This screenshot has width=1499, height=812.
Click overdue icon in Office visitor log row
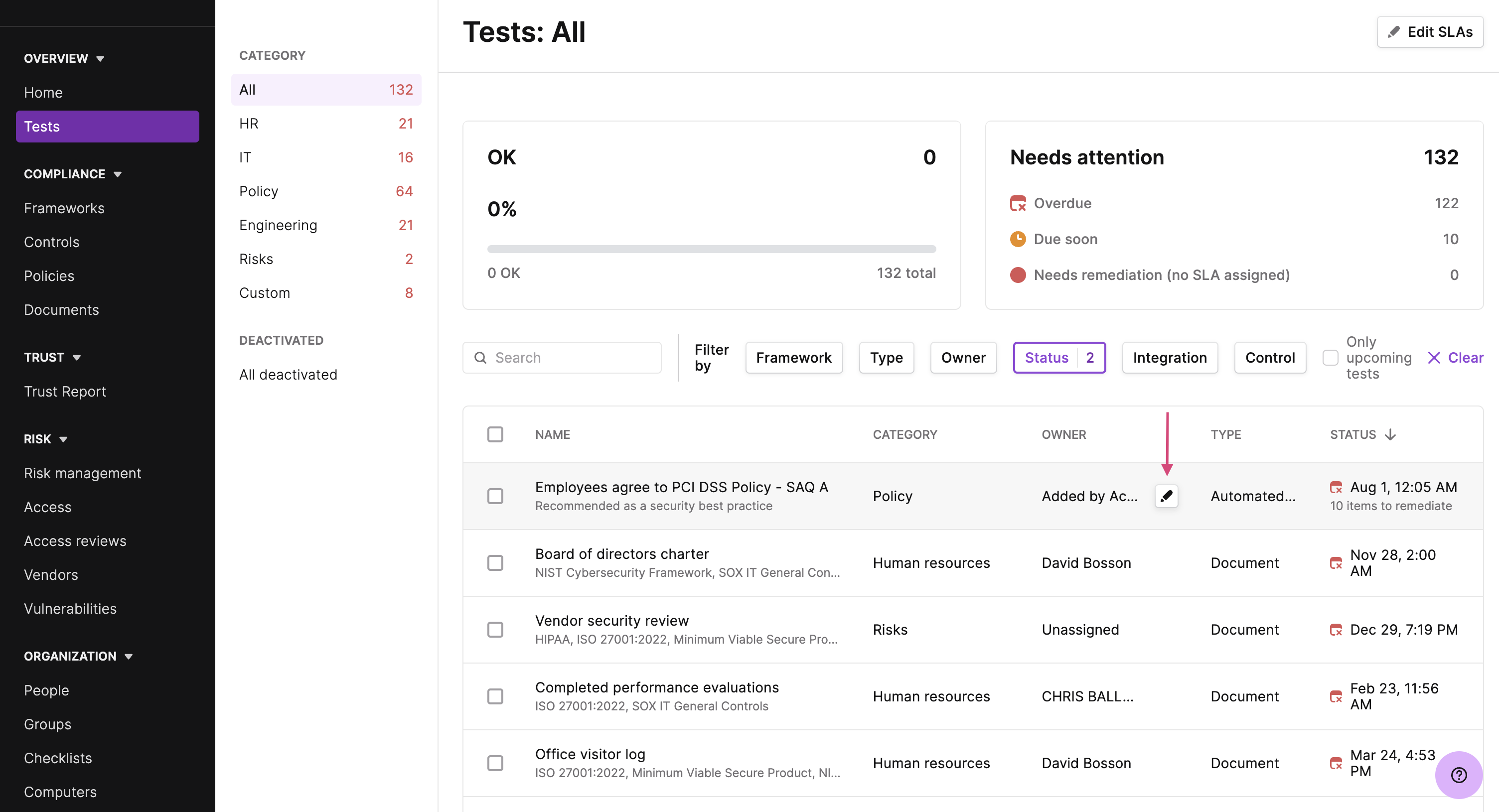[1336, 764]
